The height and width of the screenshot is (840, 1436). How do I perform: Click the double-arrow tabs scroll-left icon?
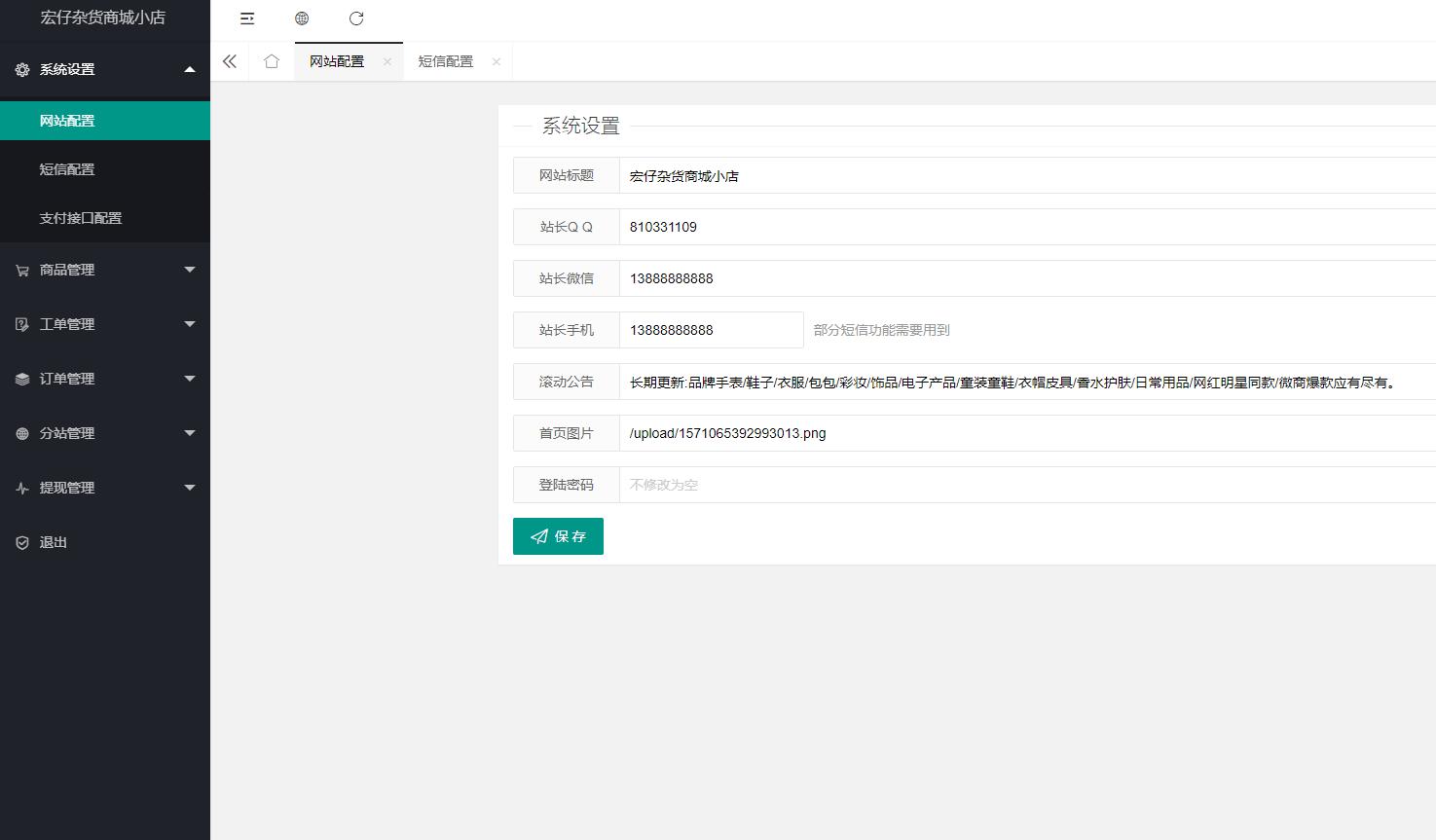click(x=230, y=61)
